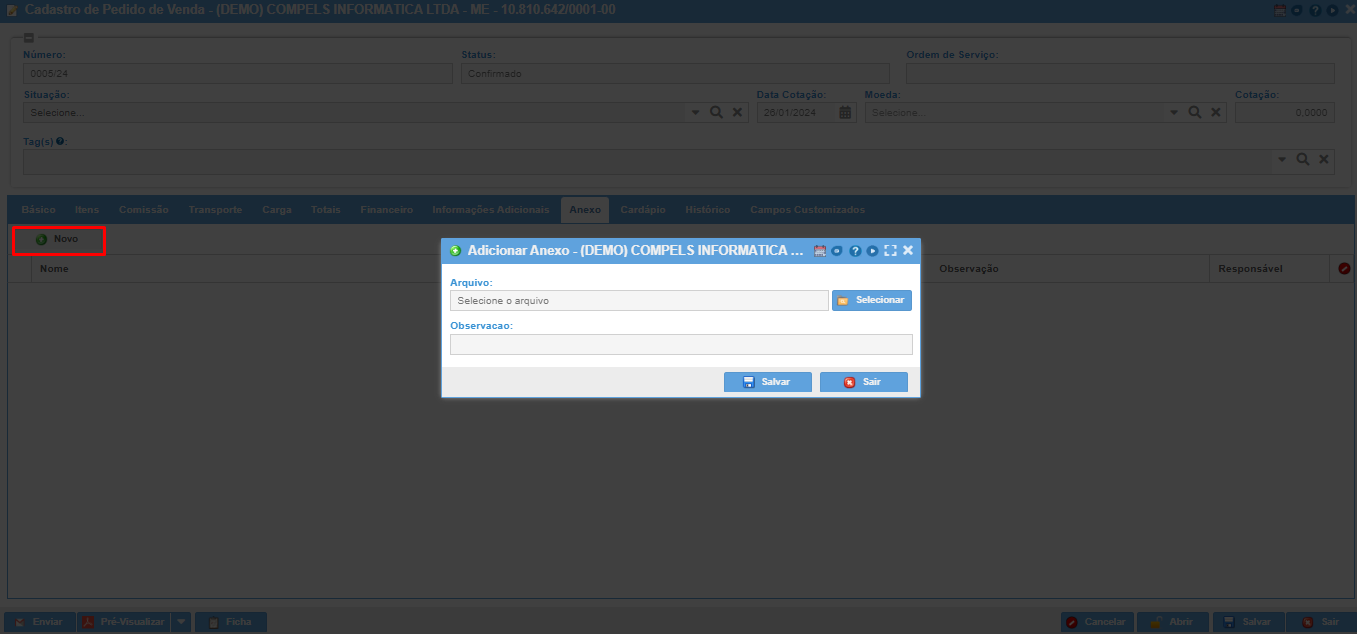Switch to the Cardápio tab
The image size is (1357, 634).
click(643, 210)
